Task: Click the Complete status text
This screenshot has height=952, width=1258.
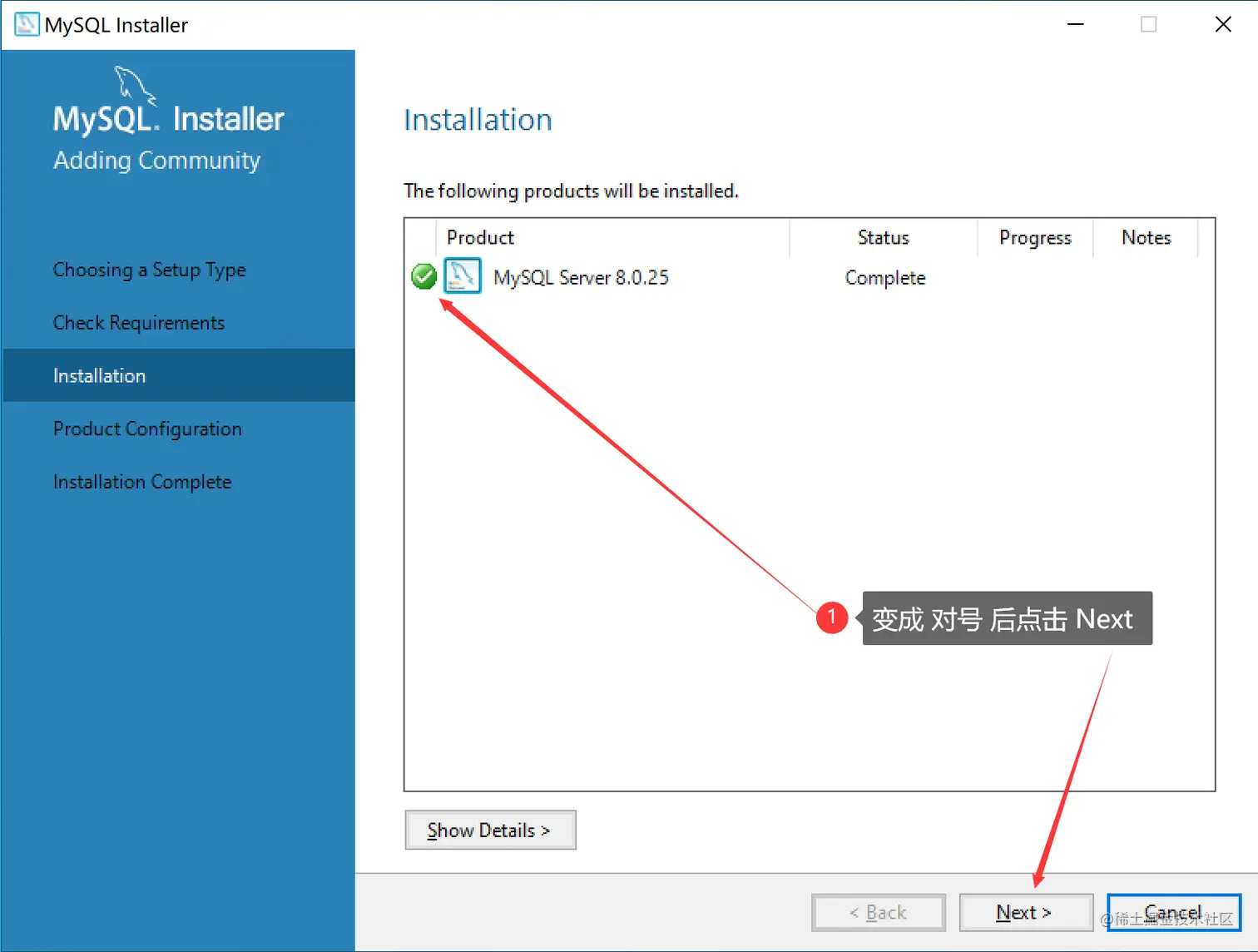Action: point(885,278)
